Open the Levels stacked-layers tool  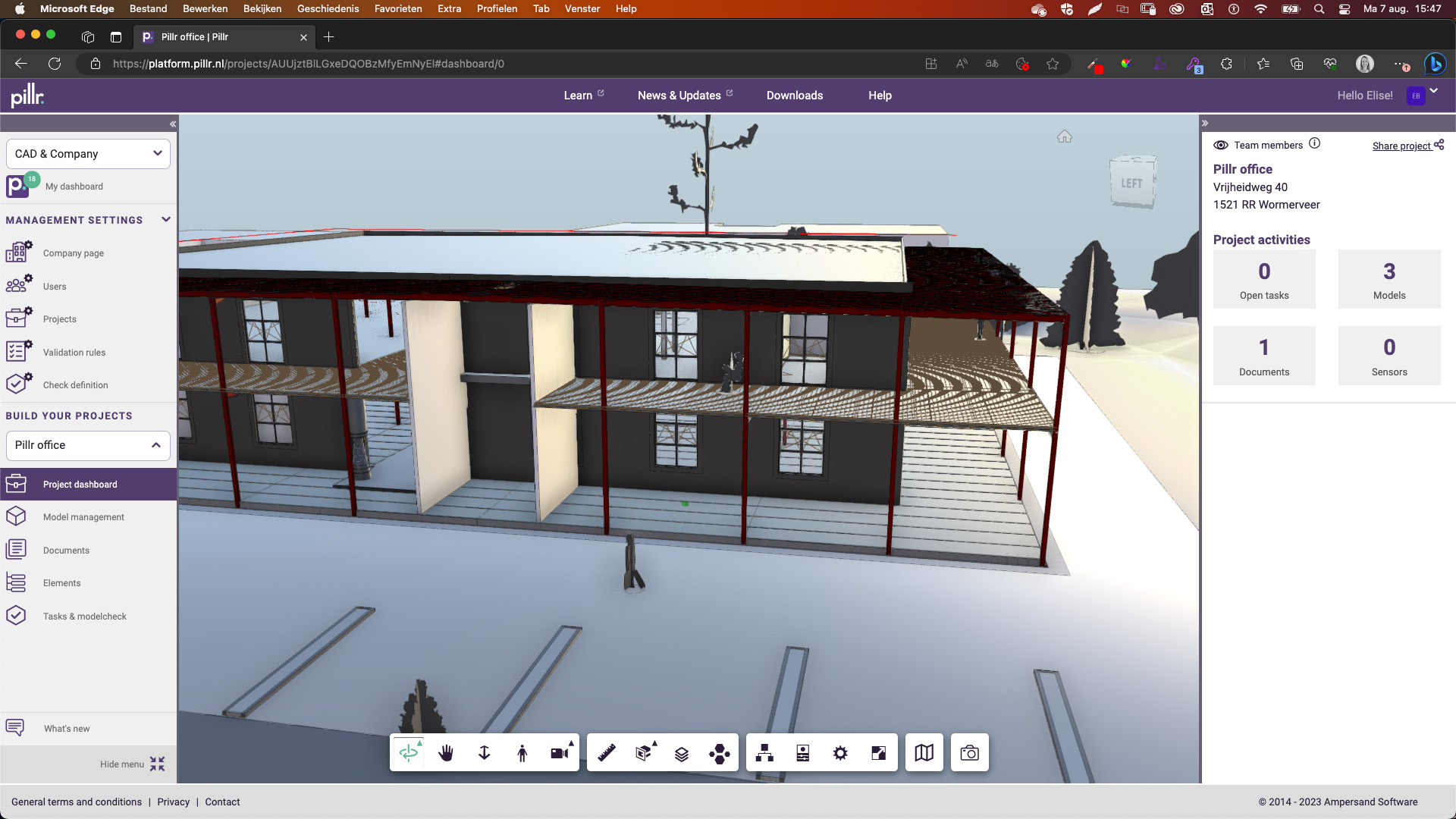coord(682,752)
